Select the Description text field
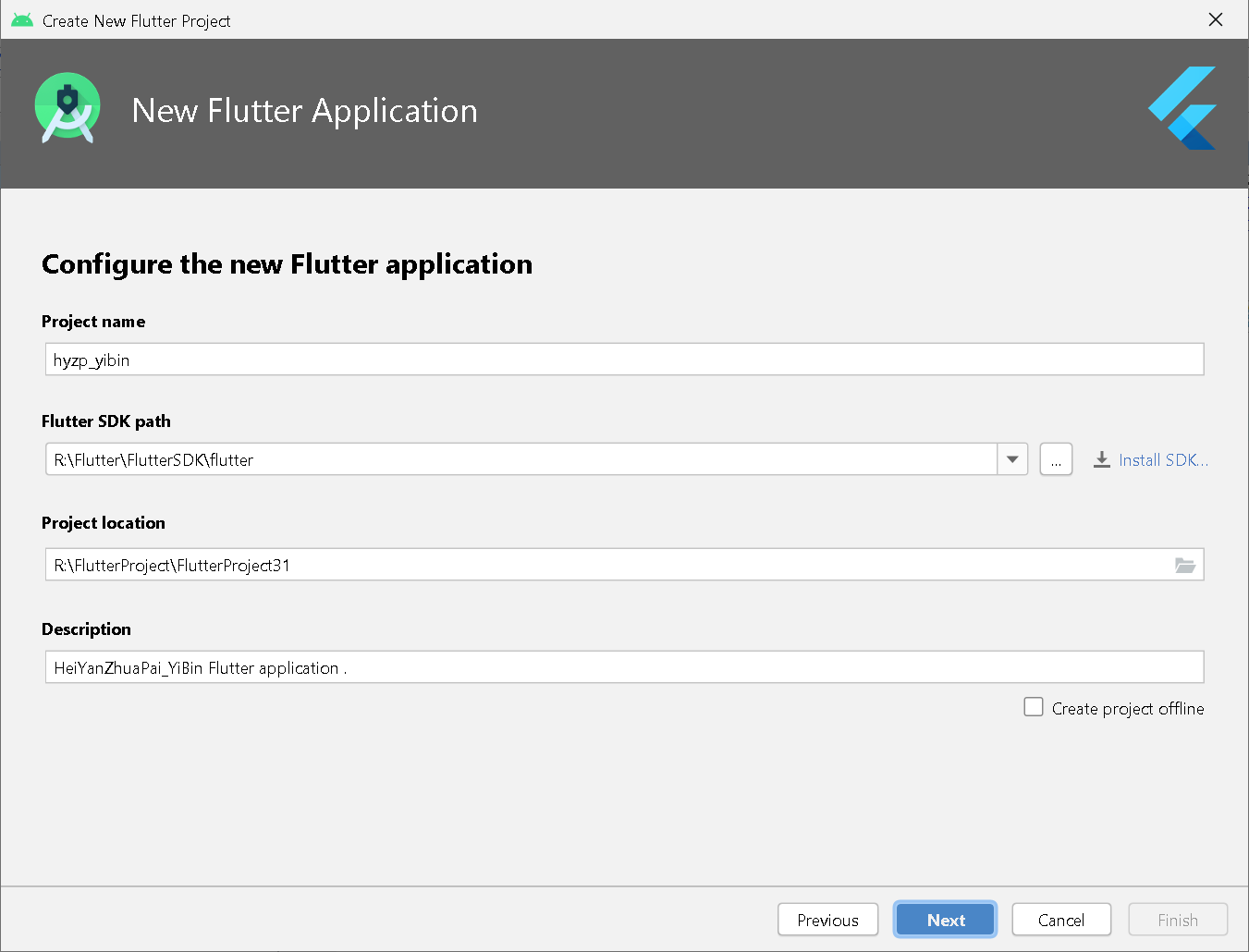Image resolution: width=1249 pixels, height=952 pixels. (x=624, y=667)
